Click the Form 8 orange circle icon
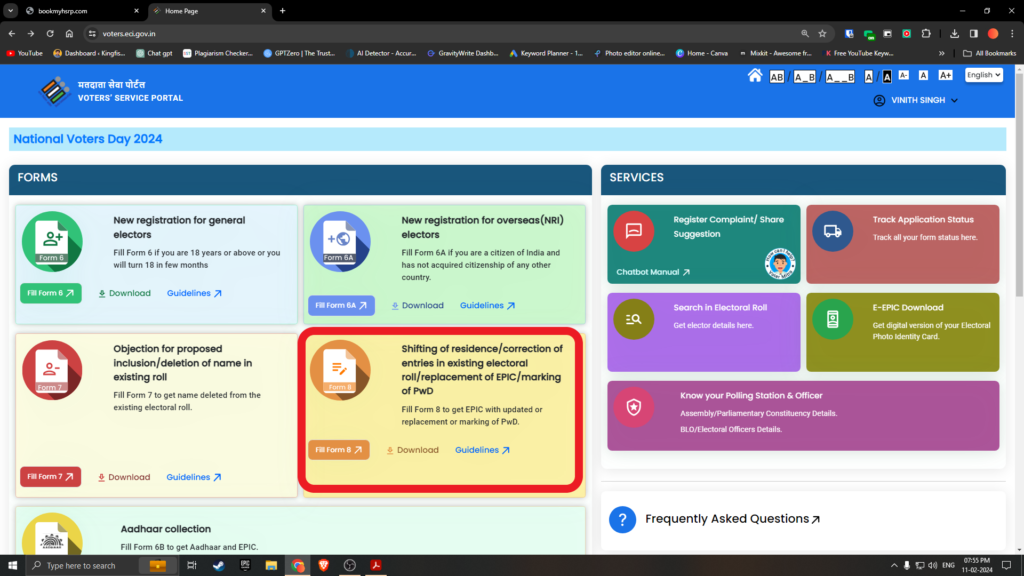 click(340, 370)
